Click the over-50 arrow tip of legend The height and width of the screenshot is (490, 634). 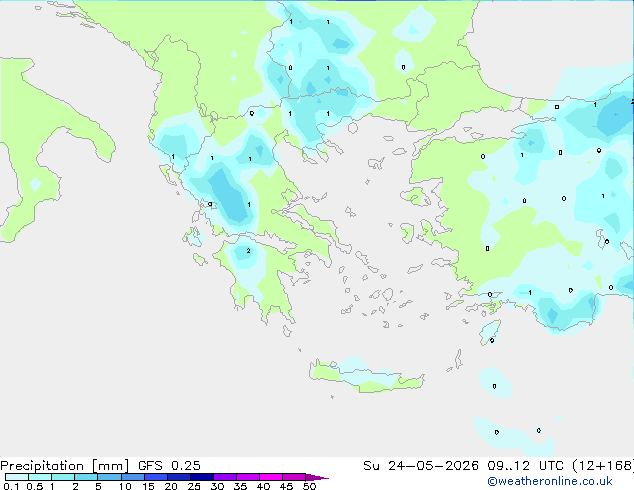tap(317, 477)
